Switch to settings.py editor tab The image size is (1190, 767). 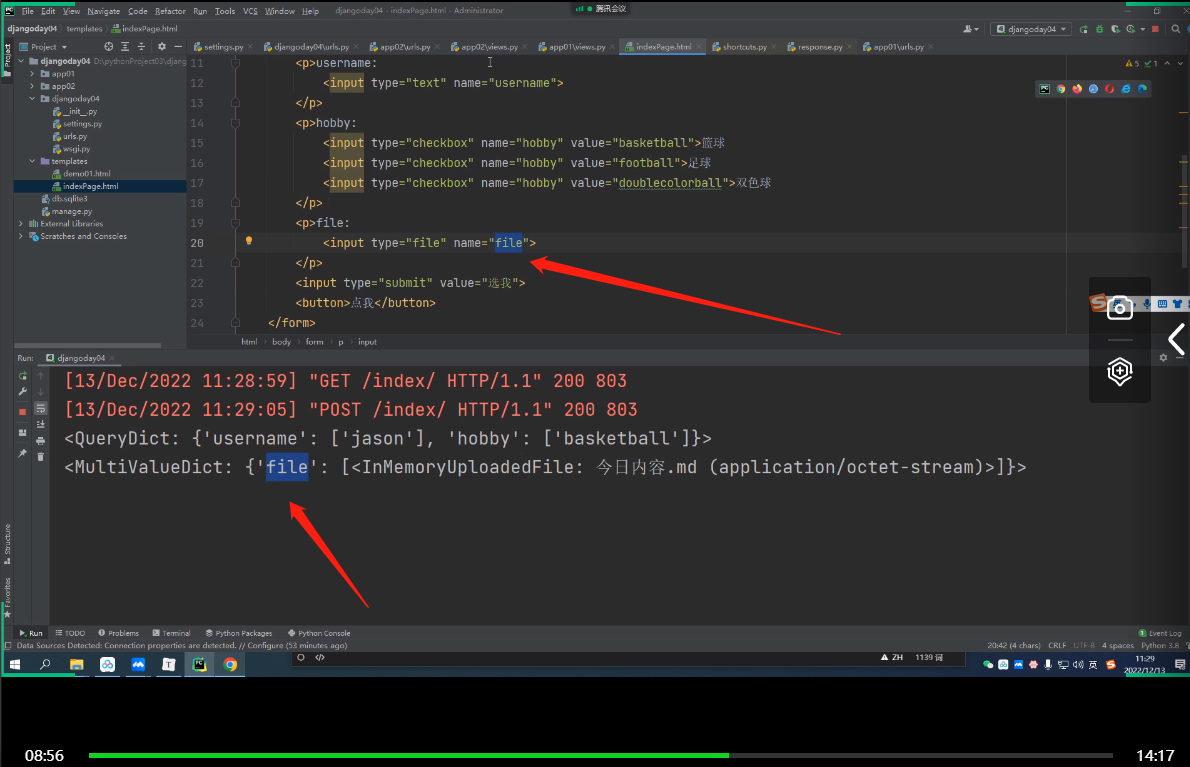point(219,46)
